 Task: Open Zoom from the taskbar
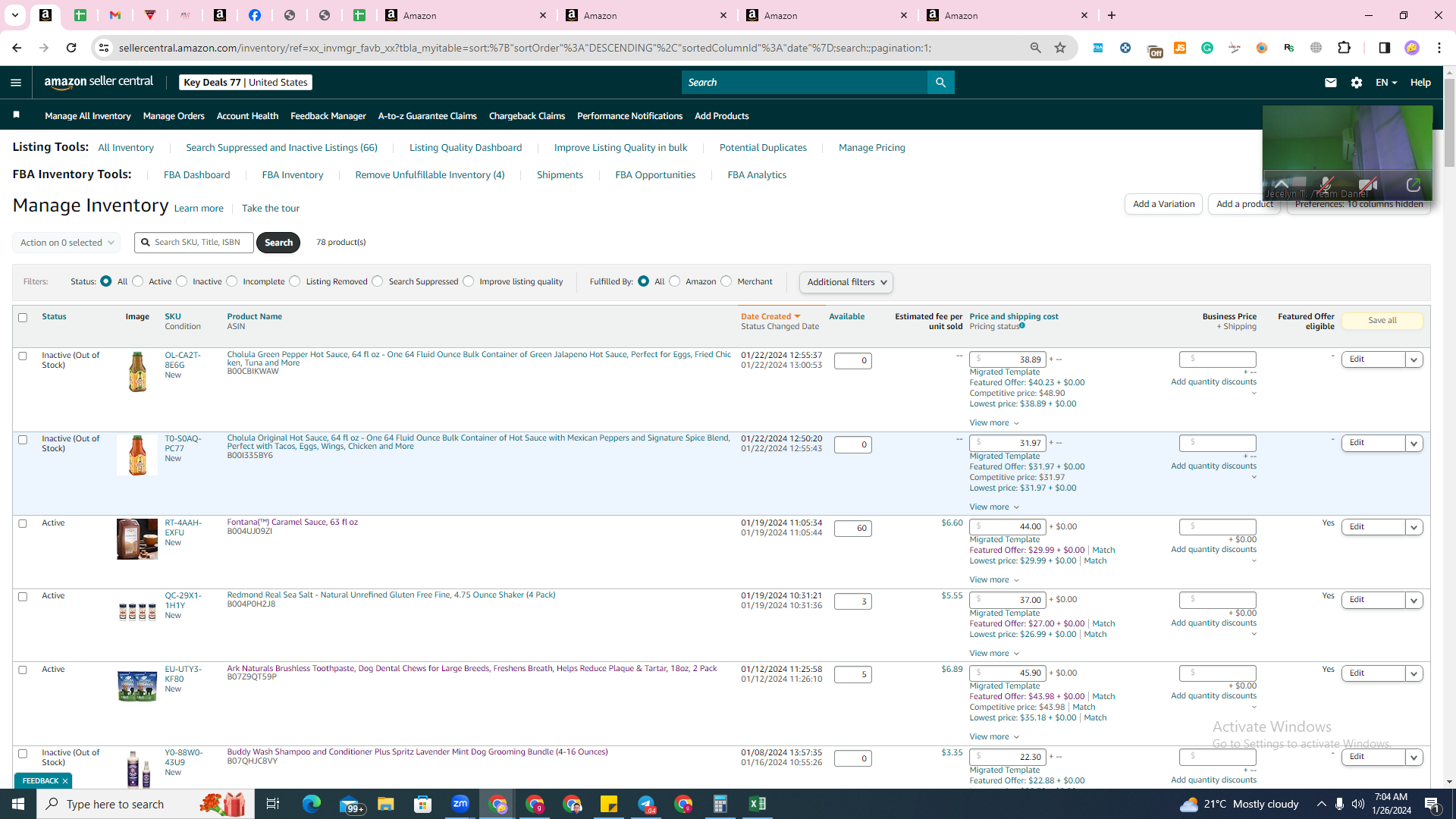[460, 804]
